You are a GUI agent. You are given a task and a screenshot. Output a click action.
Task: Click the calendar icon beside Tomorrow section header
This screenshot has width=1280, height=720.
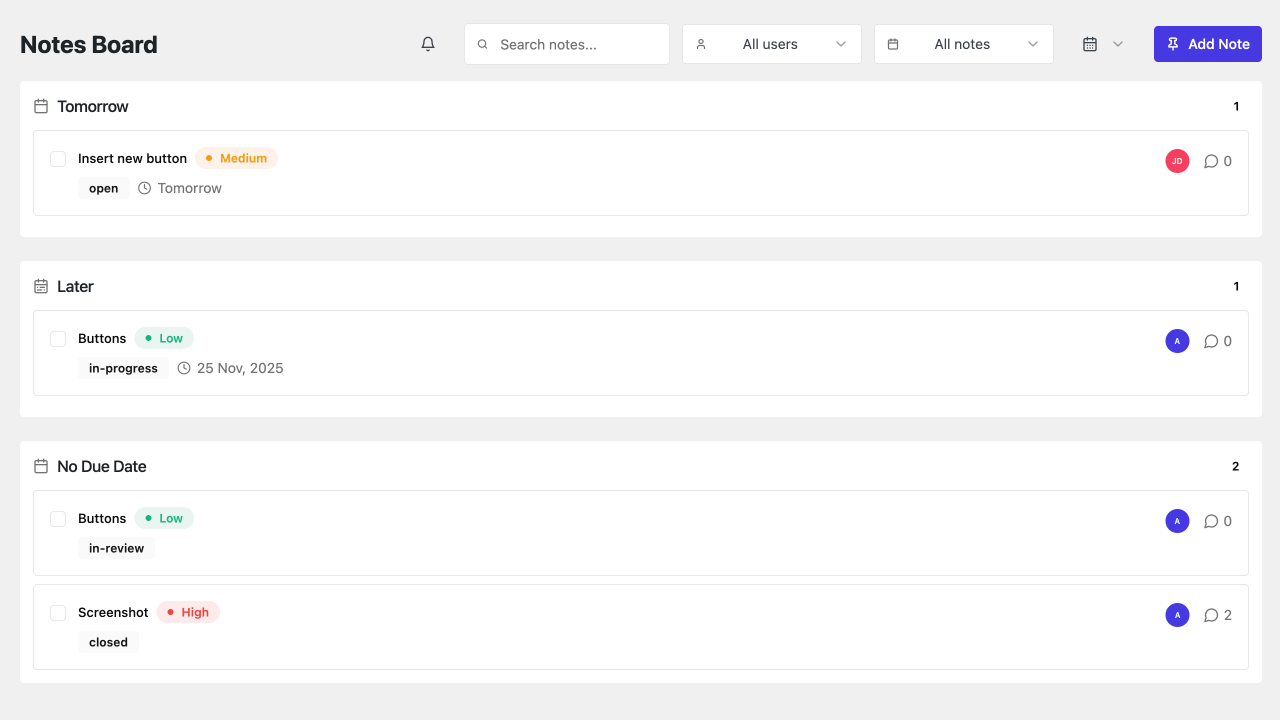point(40,106)
